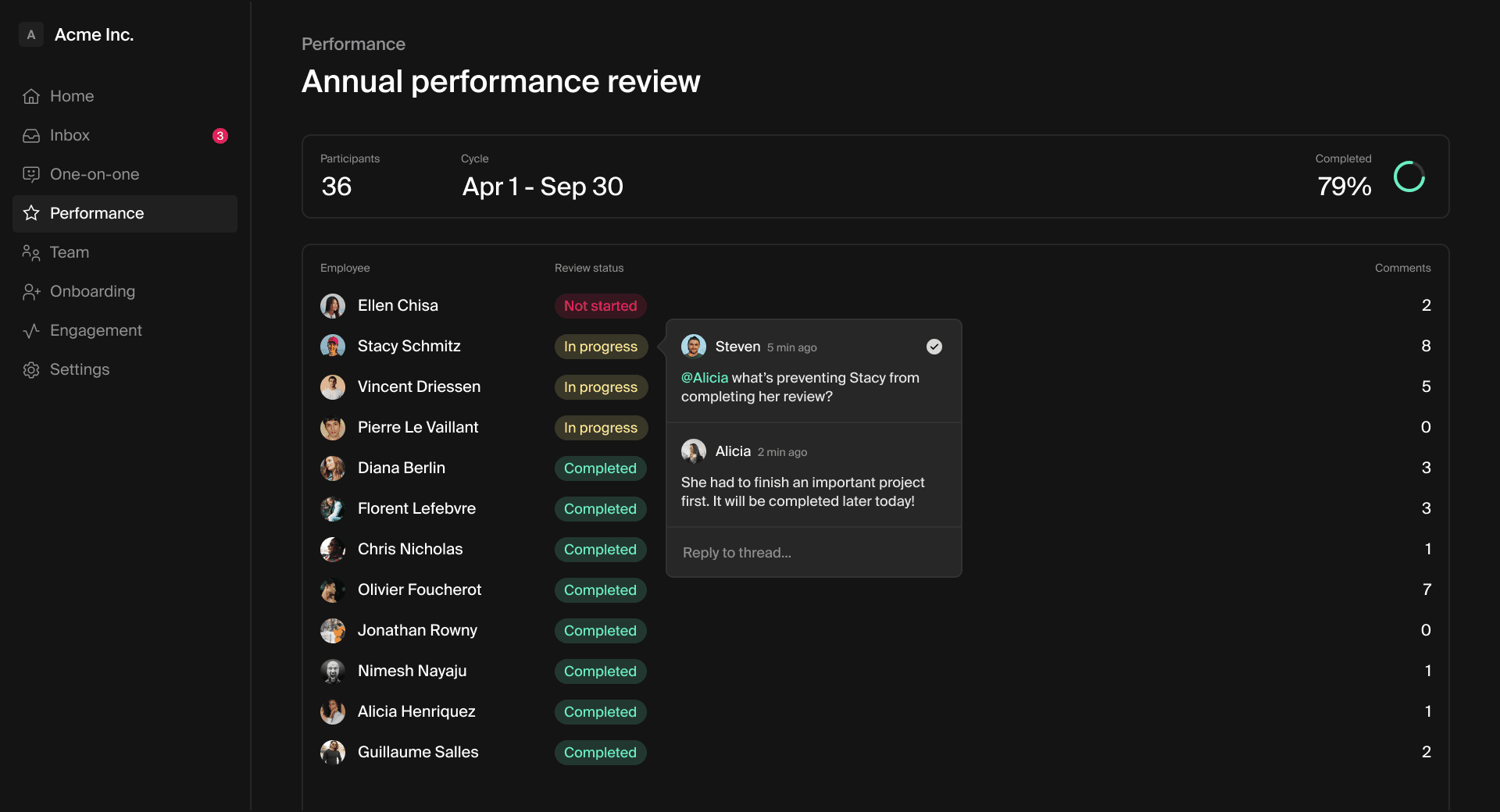Open Settings using the gear icon

coord(31,369)
